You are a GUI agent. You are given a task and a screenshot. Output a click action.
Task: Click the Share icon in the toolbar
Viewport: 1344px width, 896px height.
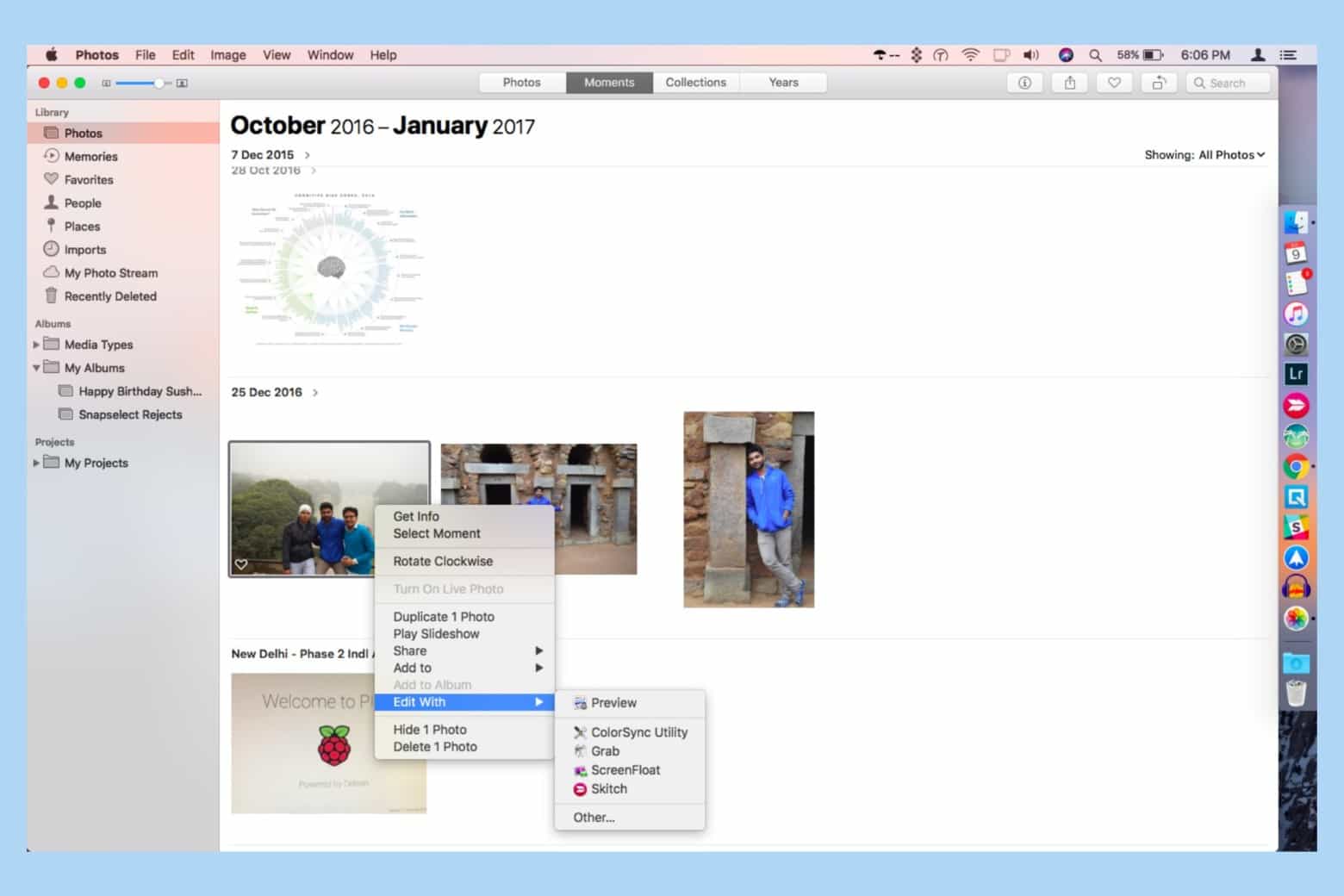tap(1070, 83)
